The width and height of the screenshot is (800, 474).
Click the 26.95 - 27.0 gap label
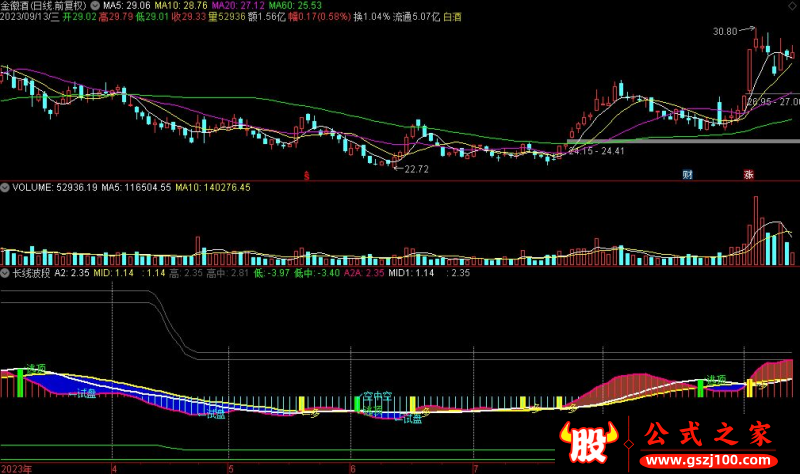773,102
